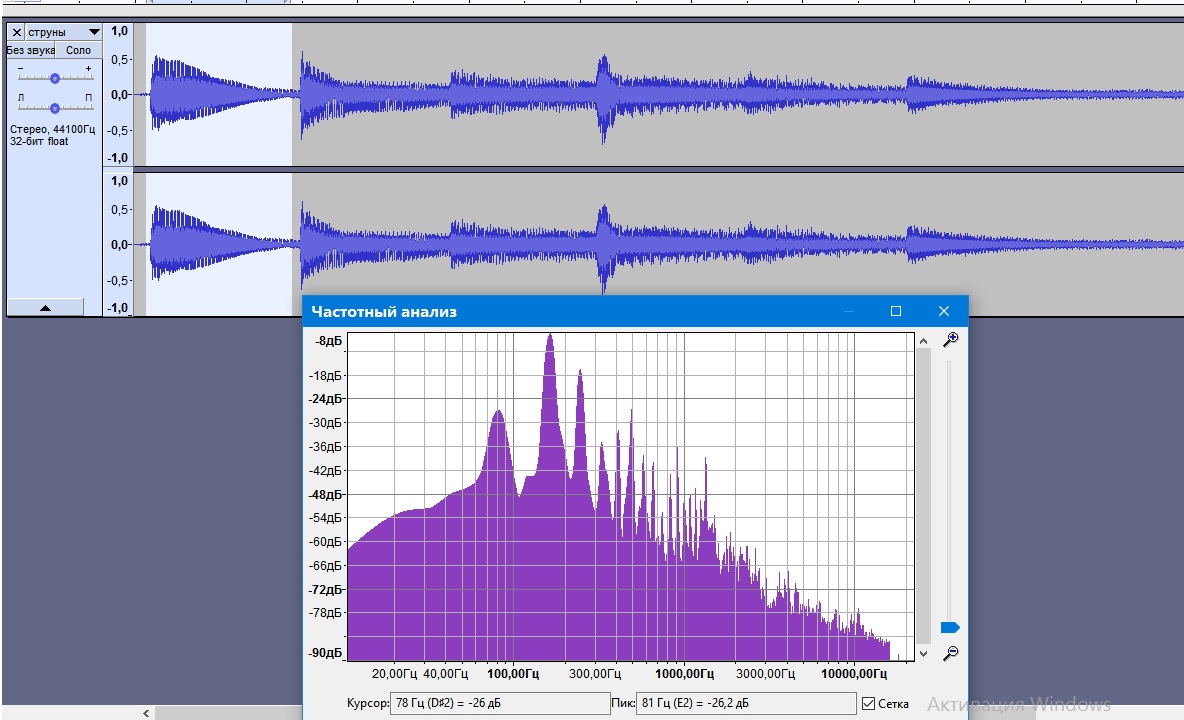Click the horizontal scrollbar left arrow
This screenshot has width=1184, height=720.
click(x=146, y=712)
